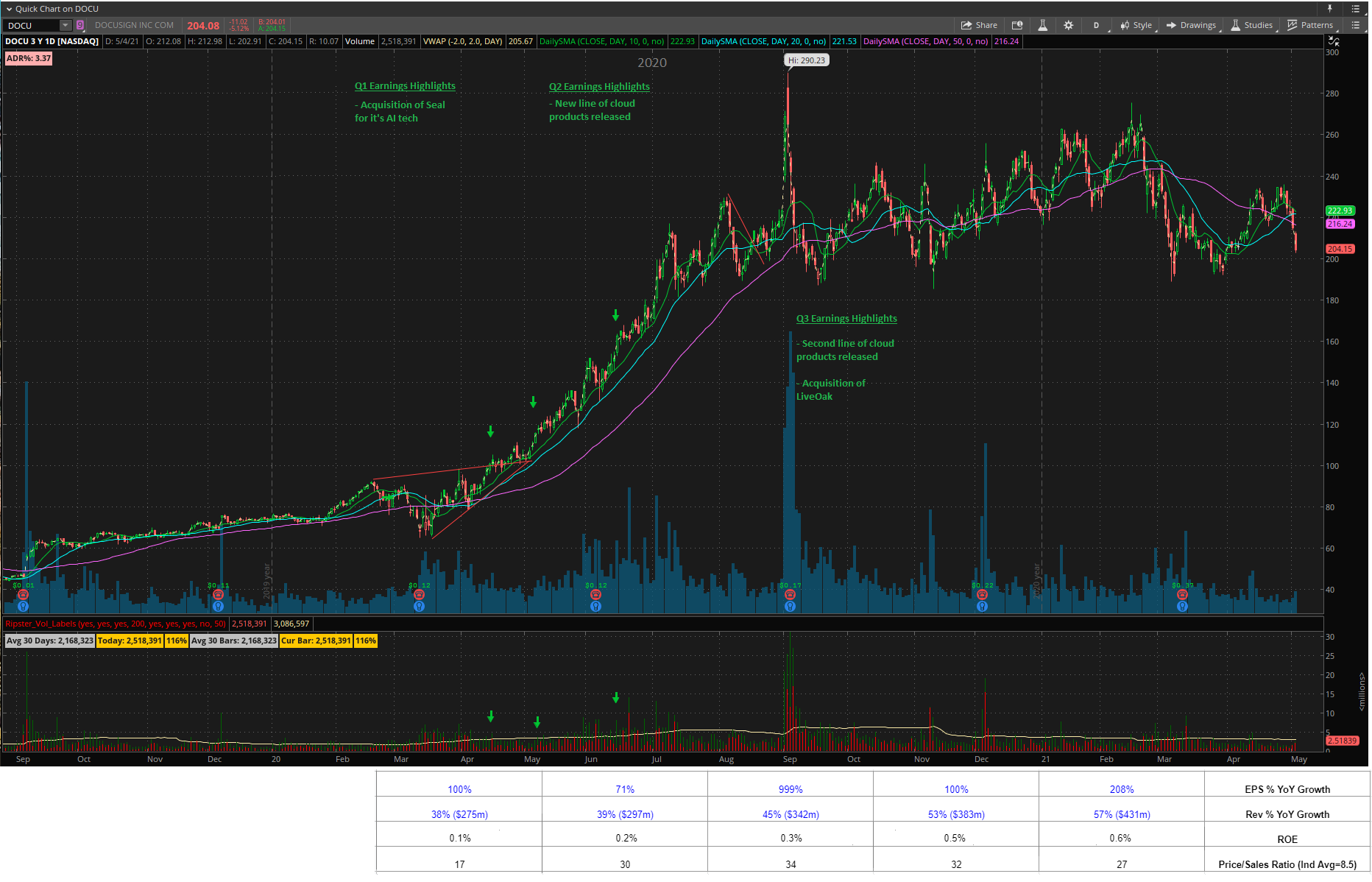Collapse the Quick Chart on DOCU panel
1372x882 pixels.
(x=9, y=9)
